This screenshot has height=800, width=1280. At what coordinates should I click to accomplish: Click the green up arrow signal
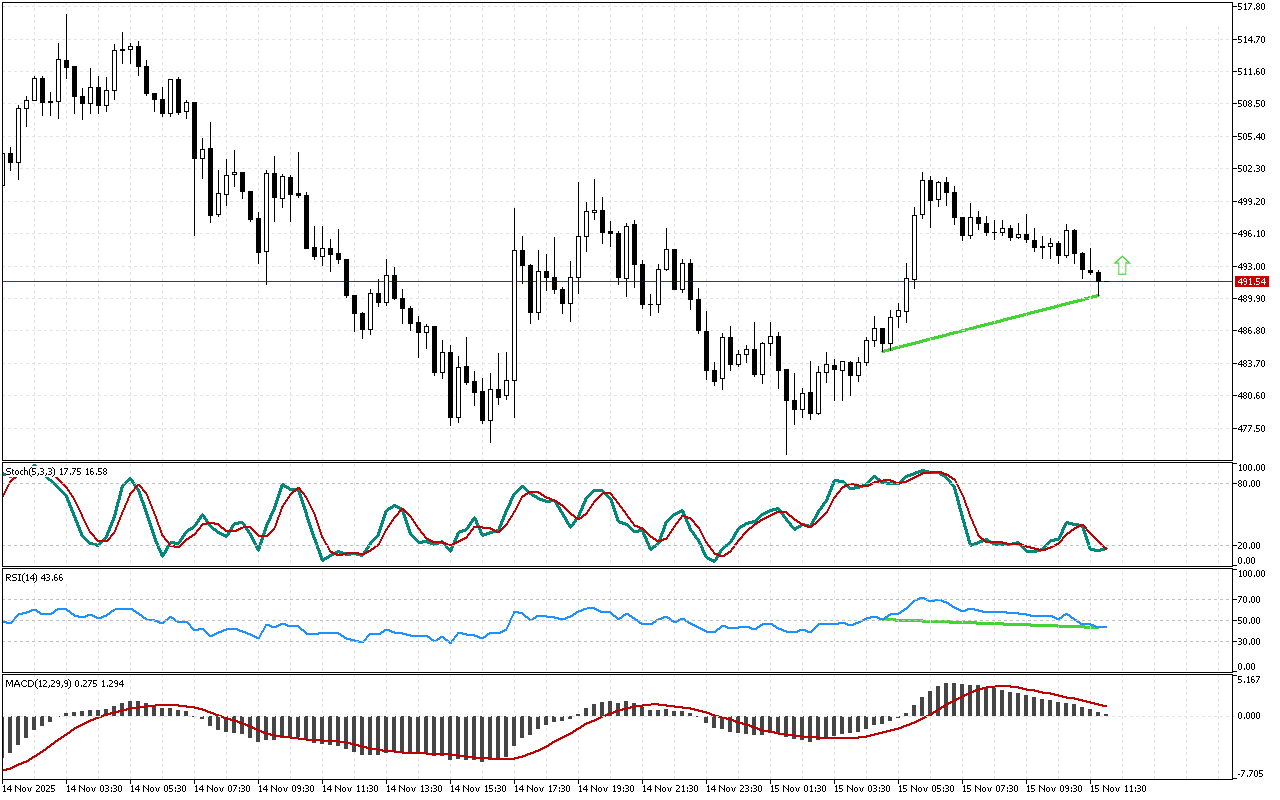pyautogui.click(x=1122, y=265)
